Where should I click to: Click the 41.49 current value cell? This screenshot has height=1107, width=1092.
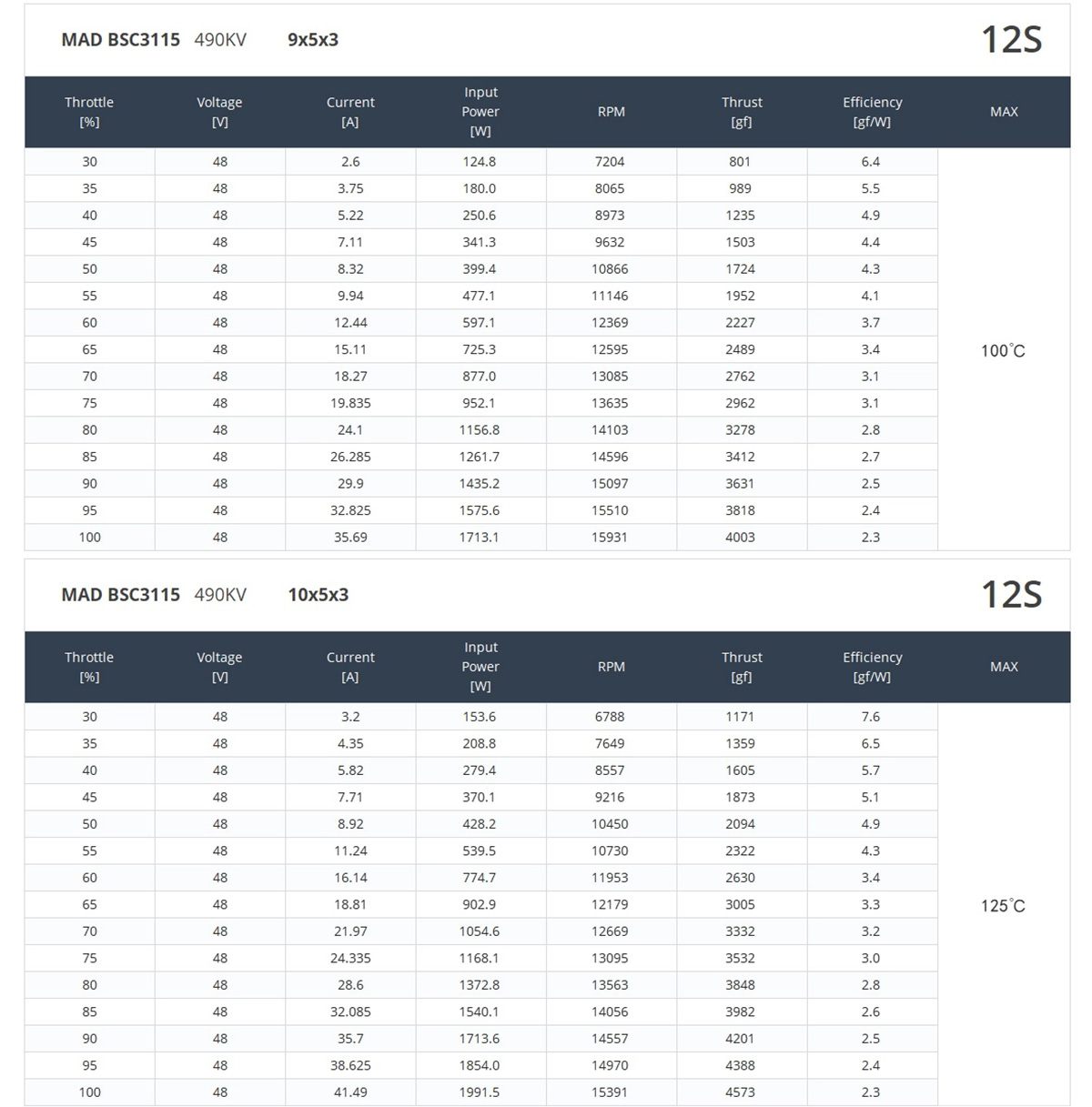tap(350, 1092)
